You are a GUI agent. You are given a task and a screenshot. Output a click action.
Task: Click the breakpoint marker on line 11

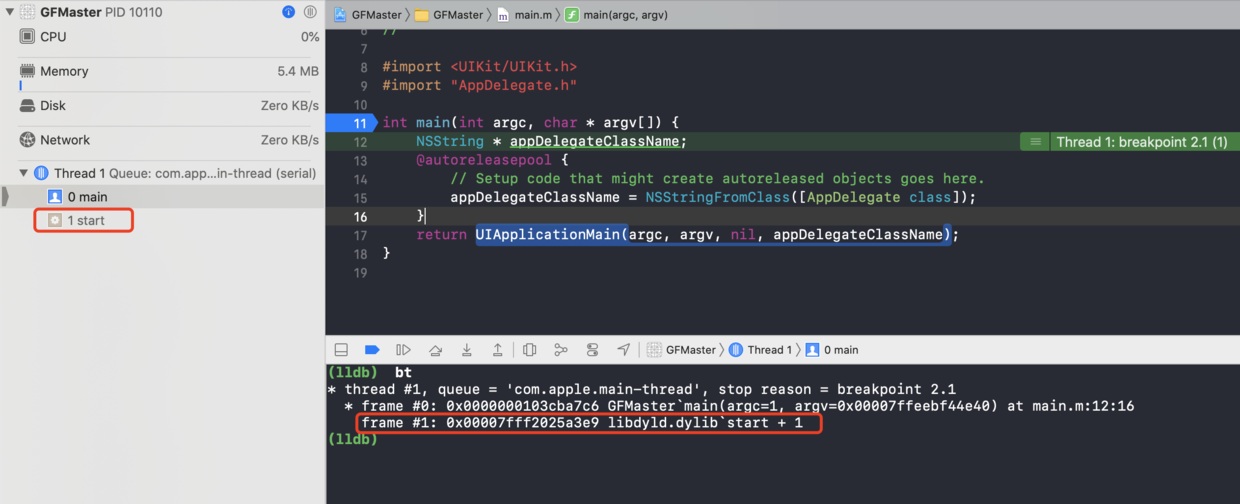tap(352, 123)
